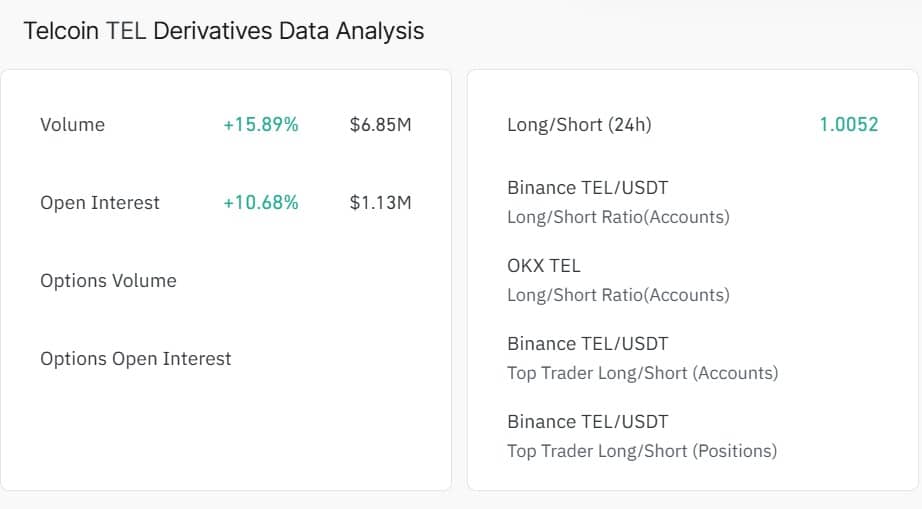Click Long/Short Ratio(Accounts) under the first Binance TEL/USDT
This screenshot has width=922, height=509.
618,217
